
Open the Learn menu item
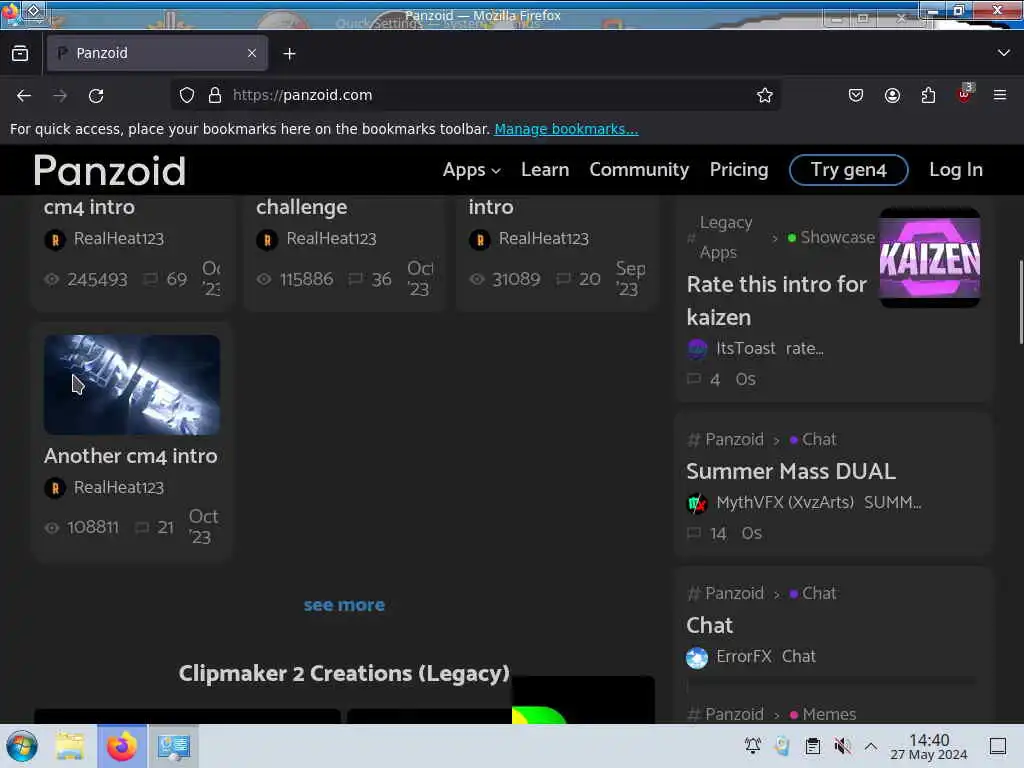(545, 170)
